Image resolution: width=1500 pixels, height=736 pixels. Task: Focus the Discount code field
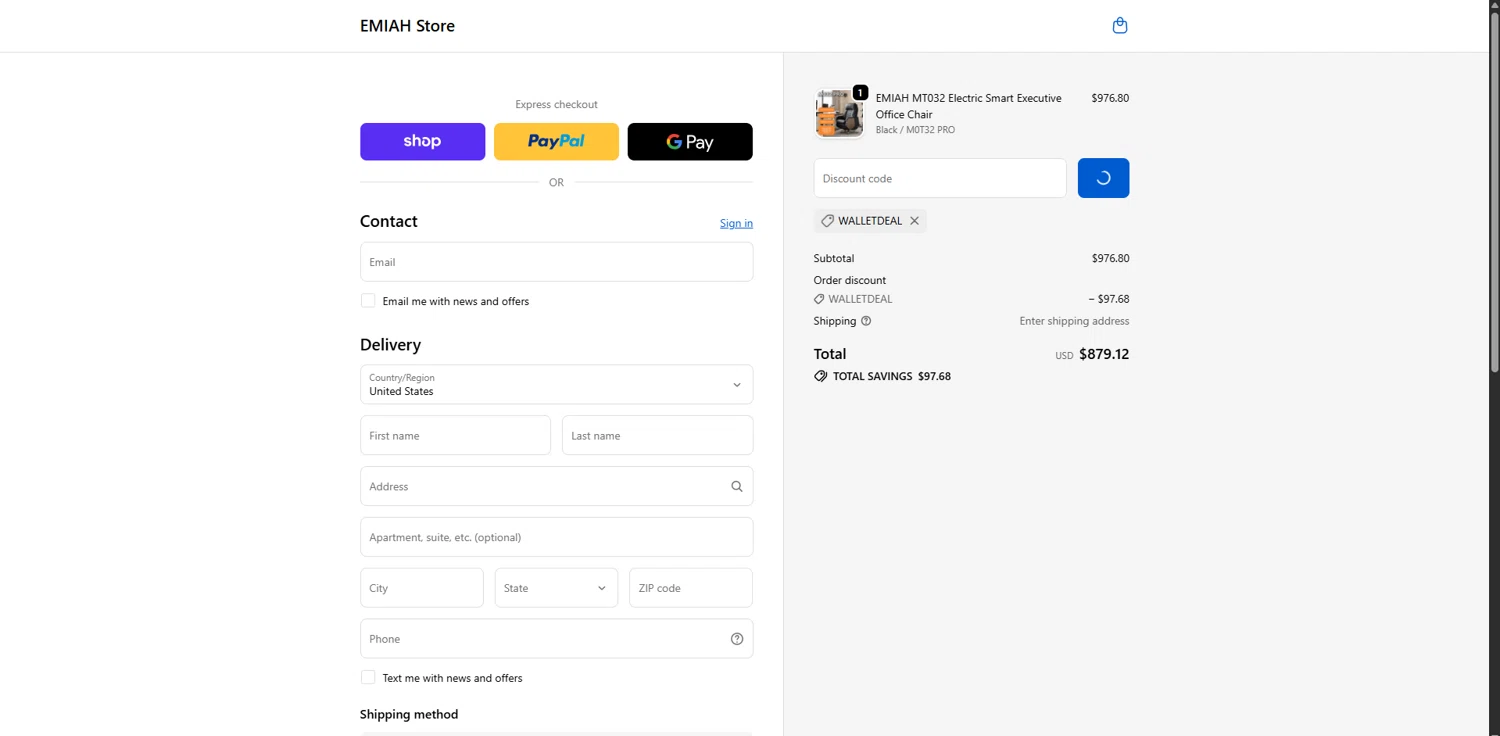click(940, 178)
